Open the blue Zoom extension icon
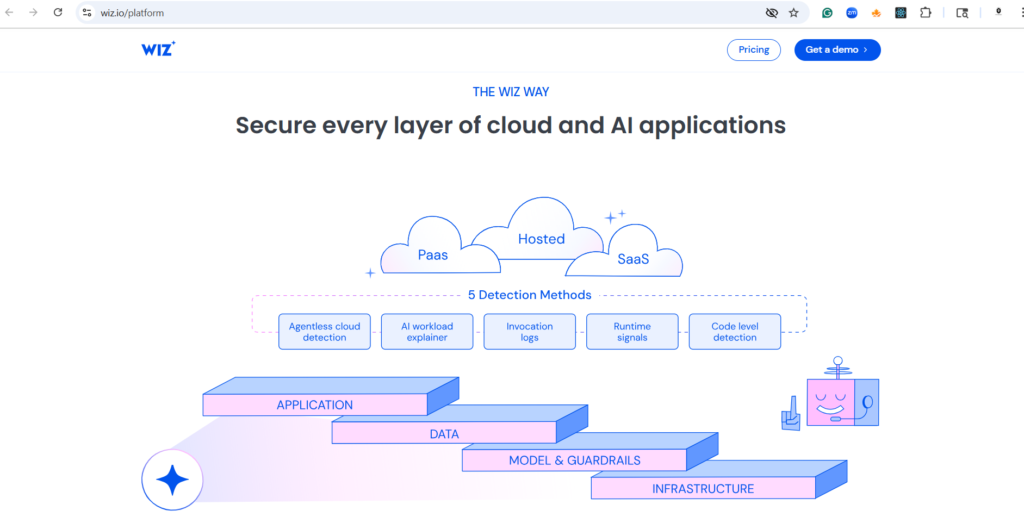Viewport: 1024px width, 523px height. pos(852,13)
